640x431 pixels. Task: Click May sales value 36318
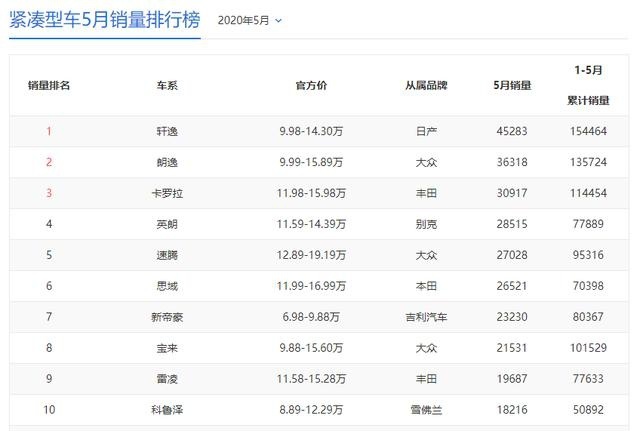coord(512,162)
